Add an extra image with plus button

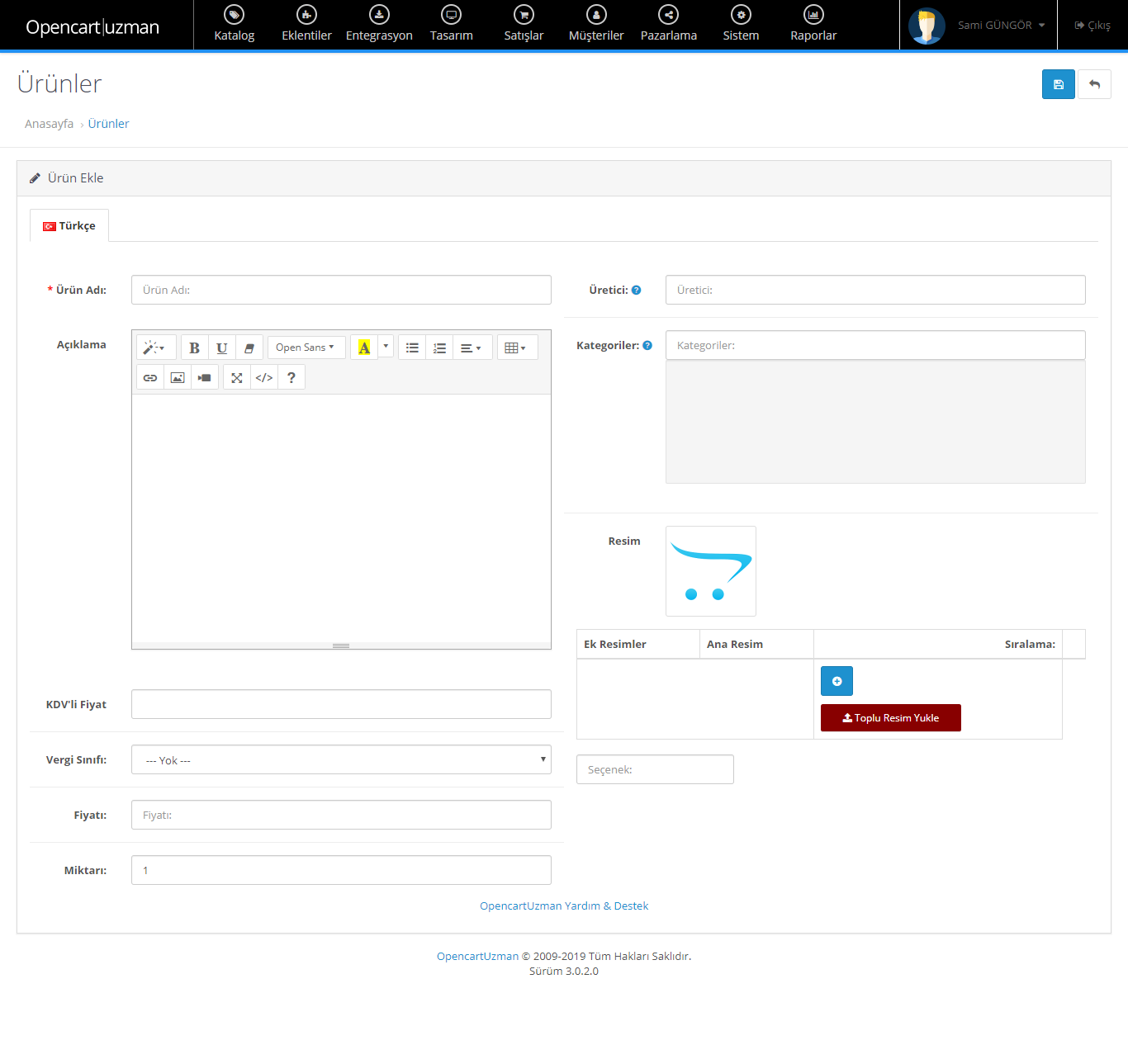click(837, 681)
